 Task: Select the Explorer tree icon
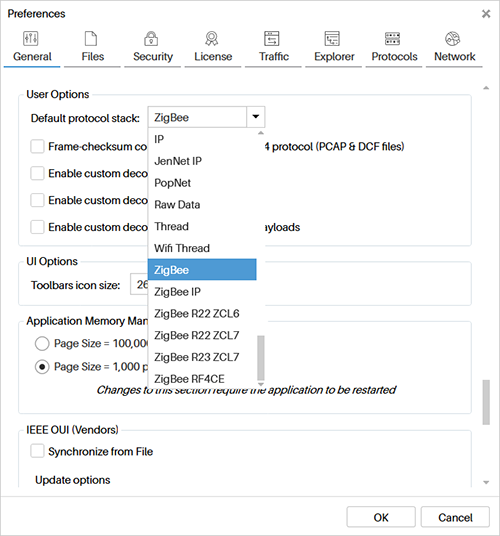click(332, 39)
